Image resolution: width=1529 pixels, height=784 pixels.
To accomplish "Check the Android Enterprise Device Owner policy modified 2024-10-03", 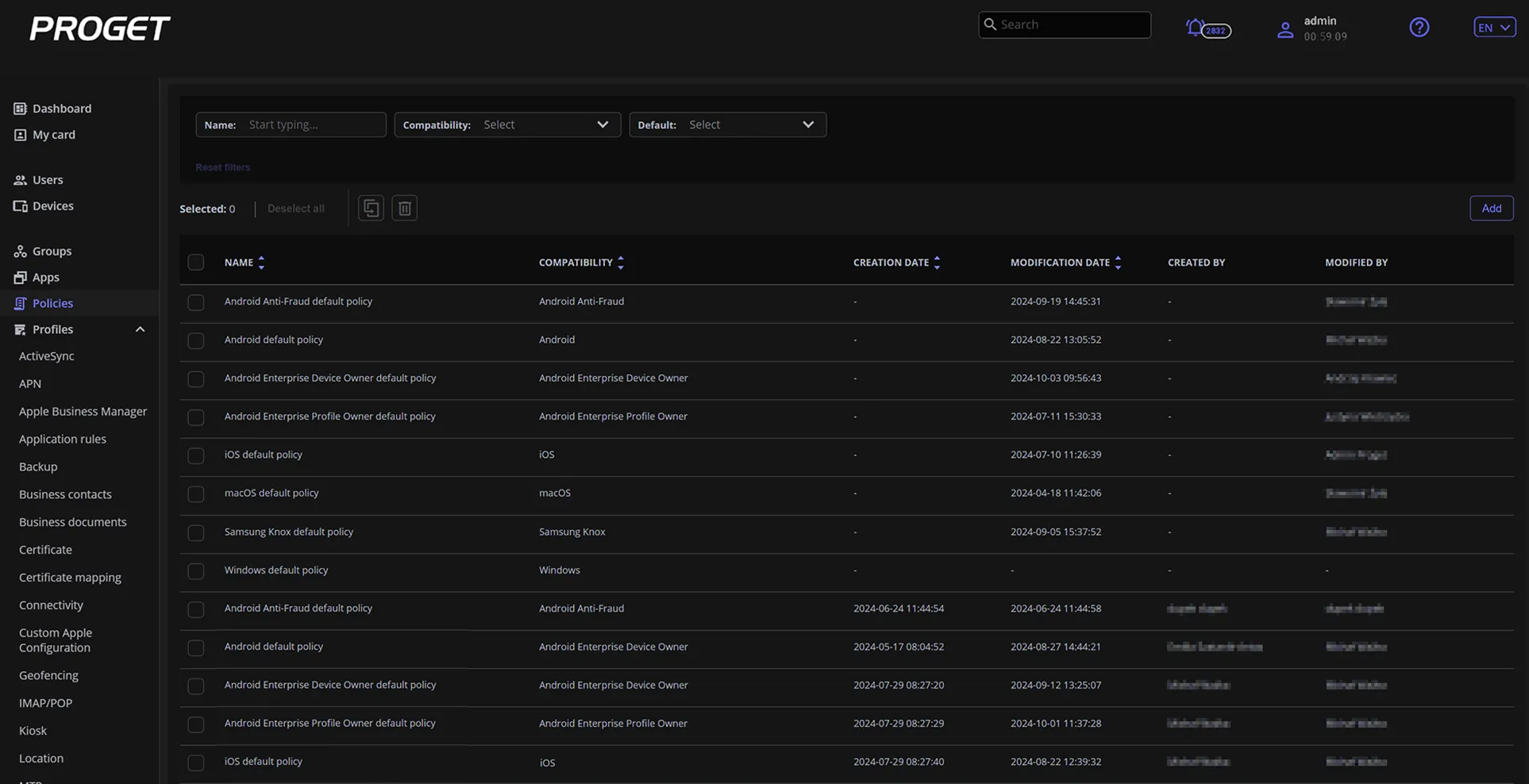I will (x=195, y=379).
